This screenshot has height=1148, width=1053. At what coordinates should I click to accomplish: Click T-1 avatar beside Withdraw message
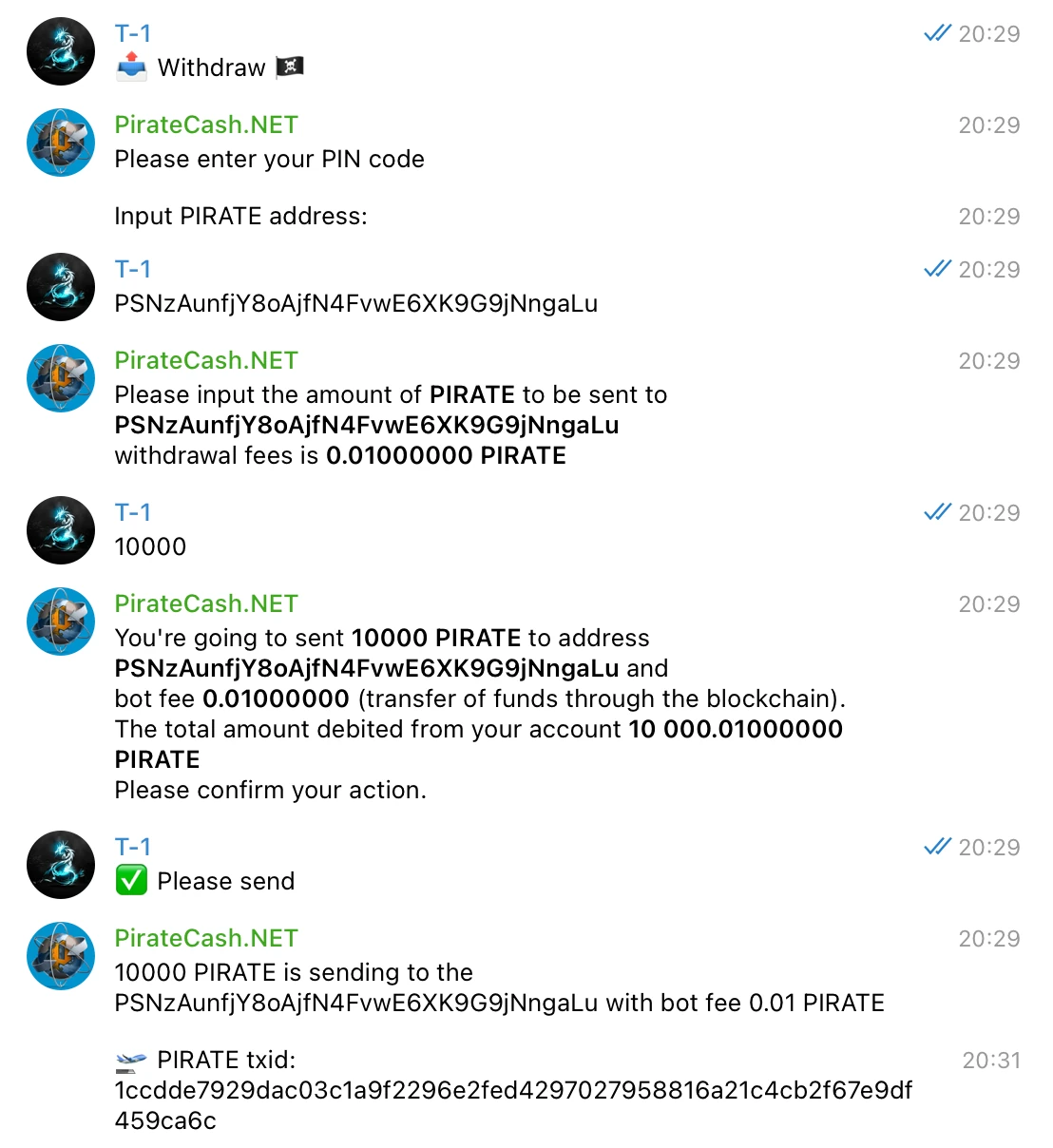[61, 51]
